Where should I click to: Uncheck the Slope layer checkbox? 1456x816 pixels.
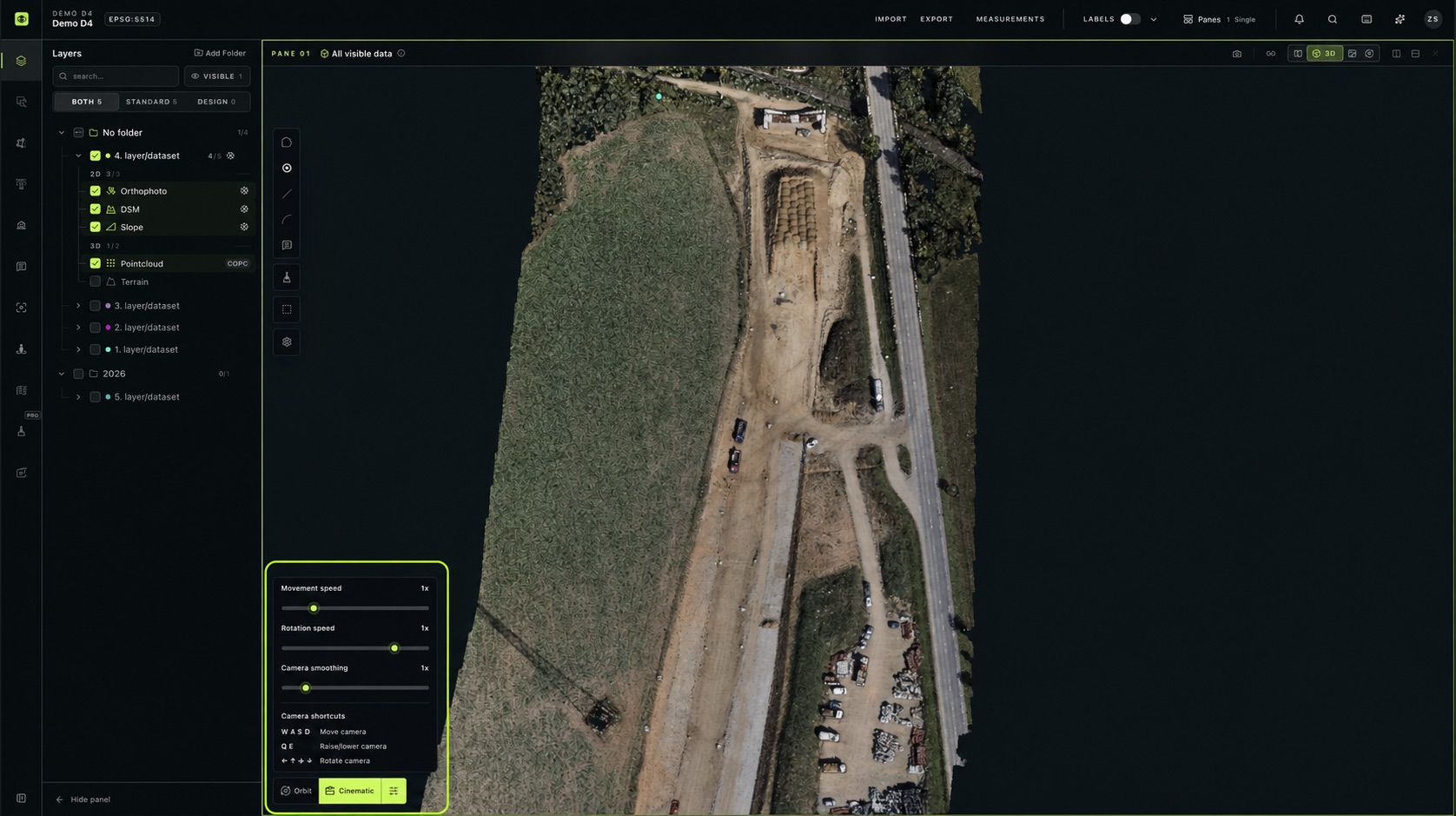96,227
